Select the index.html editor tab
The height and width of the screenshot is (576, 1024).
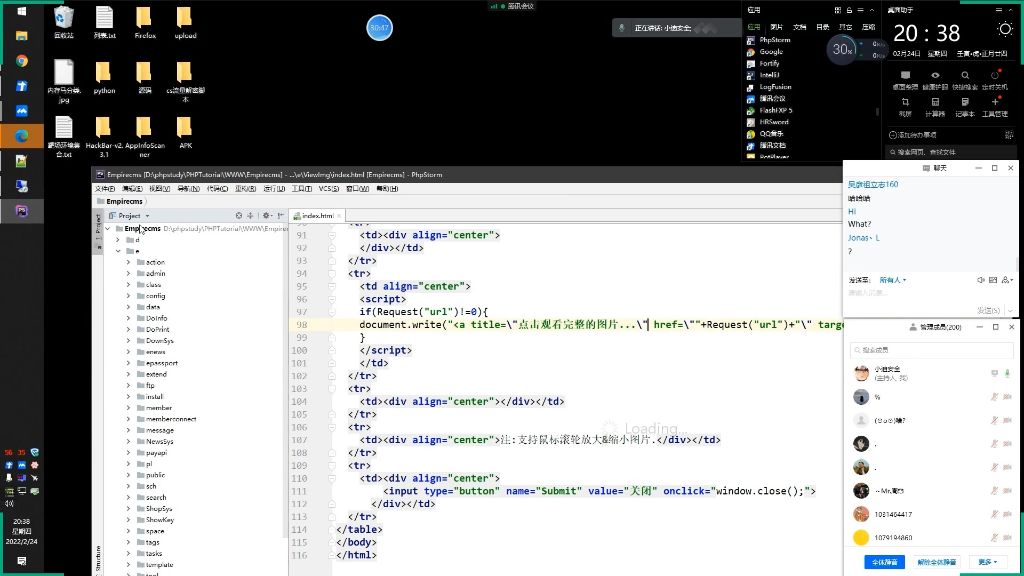click(x=317, y=216)
